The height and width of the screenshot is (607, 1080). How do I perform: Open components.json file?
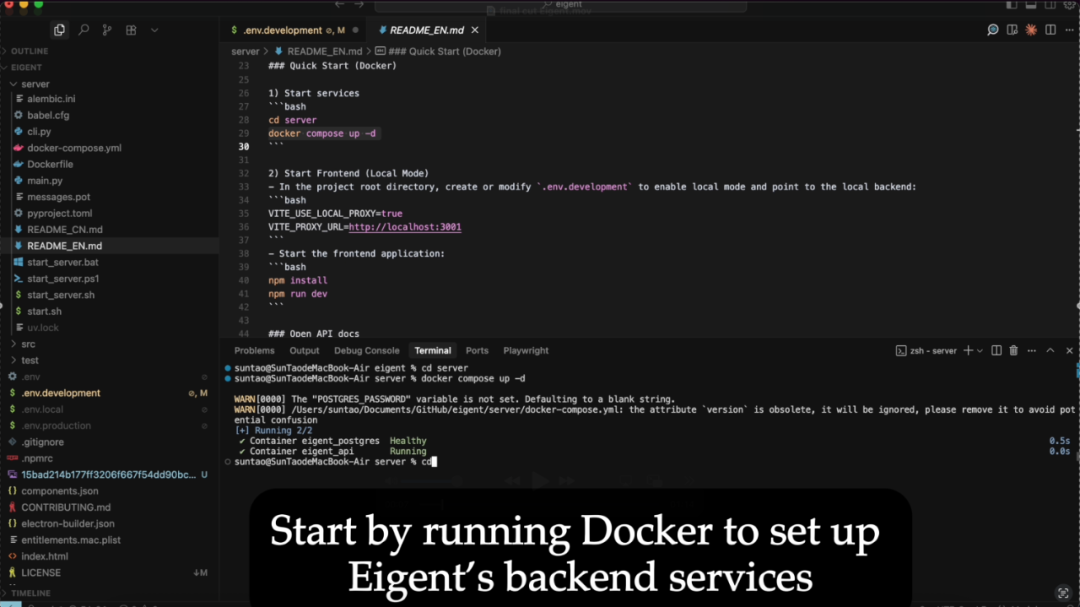pyautogui.click(x=59, y=491)
